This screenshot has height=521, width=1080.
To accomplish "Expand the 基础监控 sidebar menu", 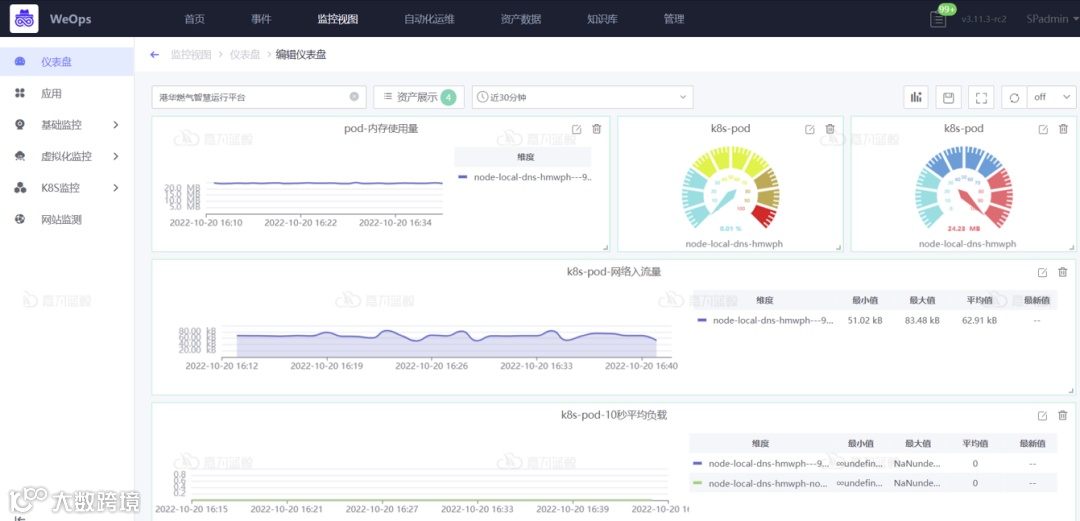I will (x=67, y=125).
